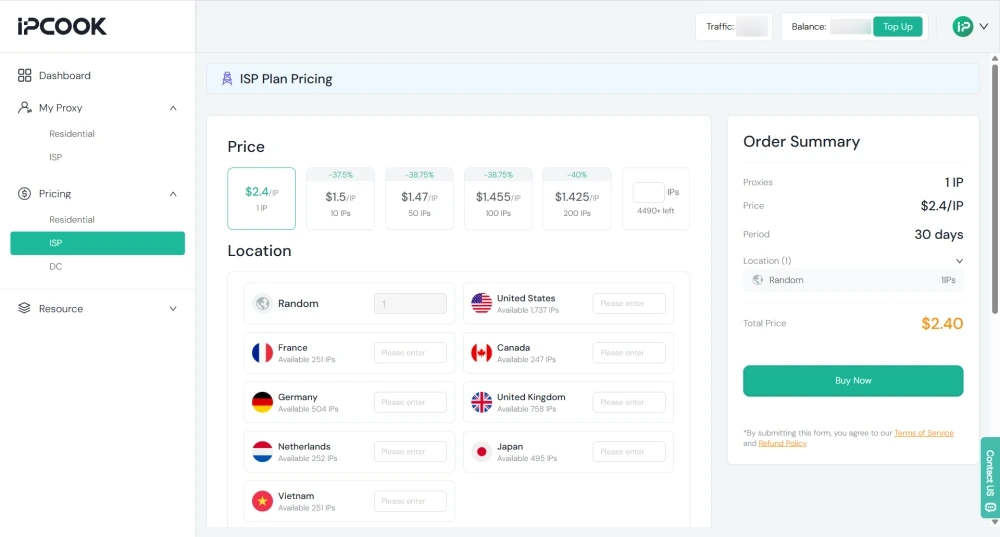1000x537 pixels.
Task: Click the France quantity input
Action: (x=410, y=353)
